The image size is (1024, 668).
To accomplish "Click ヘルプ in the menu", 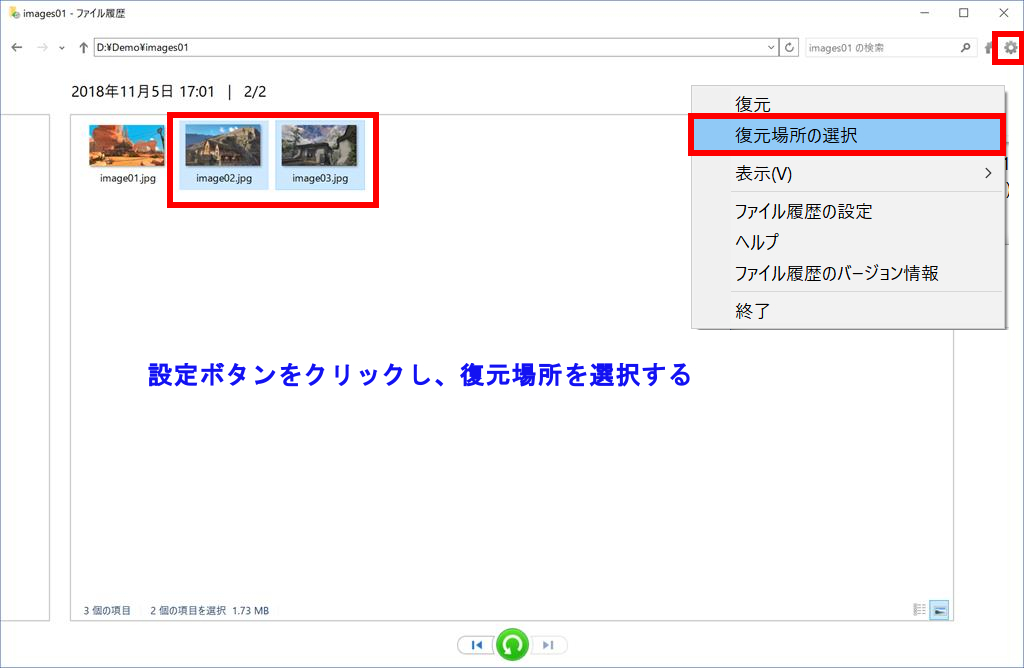I will pos(756,242).
